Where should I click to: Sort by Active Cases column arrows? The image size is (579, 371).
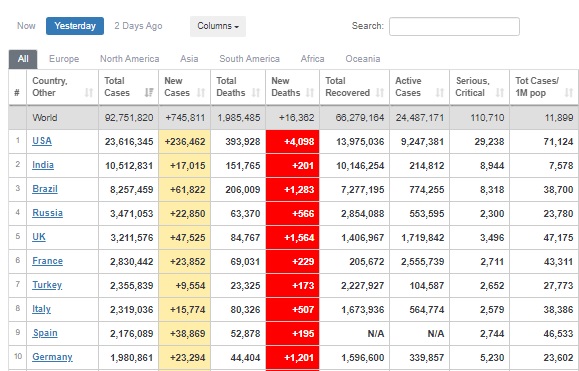(440, 92)
